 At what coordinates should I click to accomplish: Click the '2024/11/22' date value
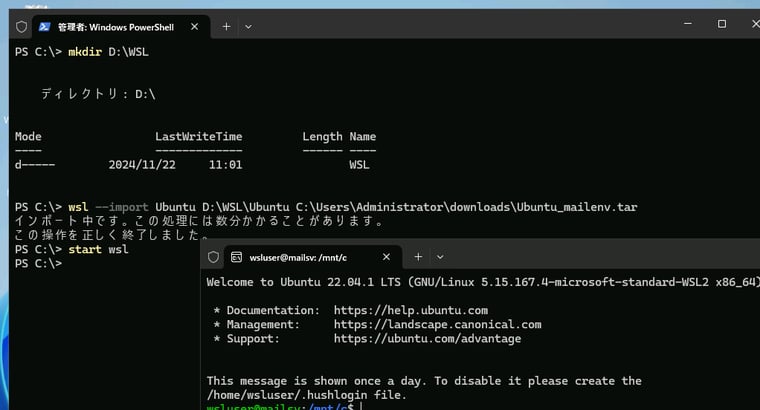142,165
